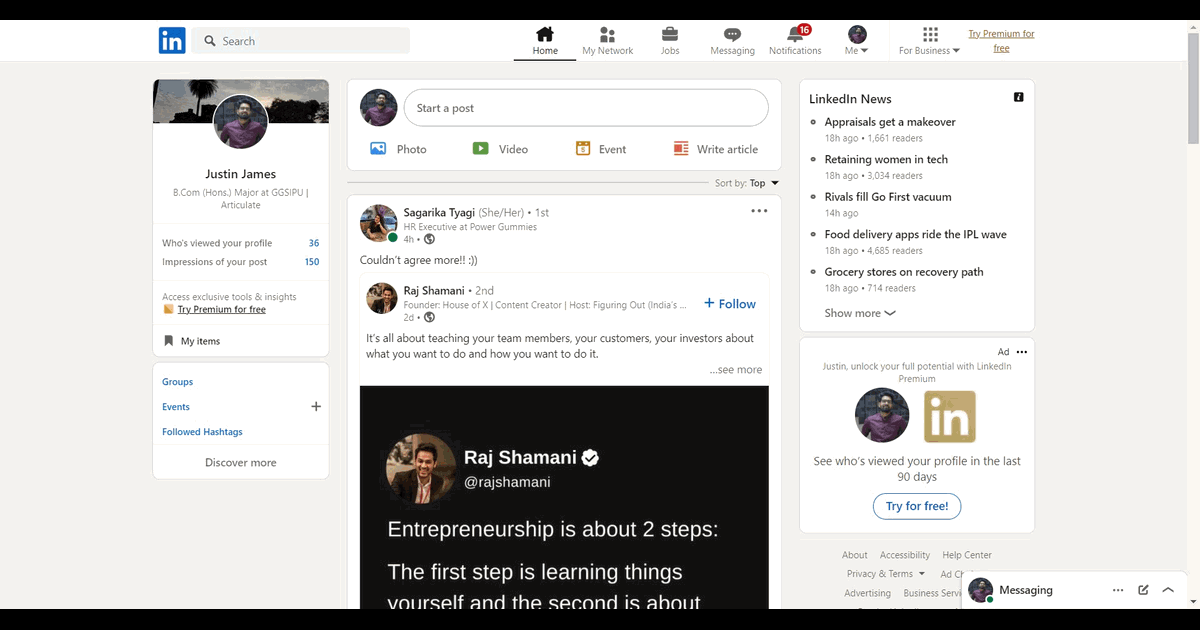Click plus icon next to Events
This screenshot has height=630, width=1200.
point(316,407)
